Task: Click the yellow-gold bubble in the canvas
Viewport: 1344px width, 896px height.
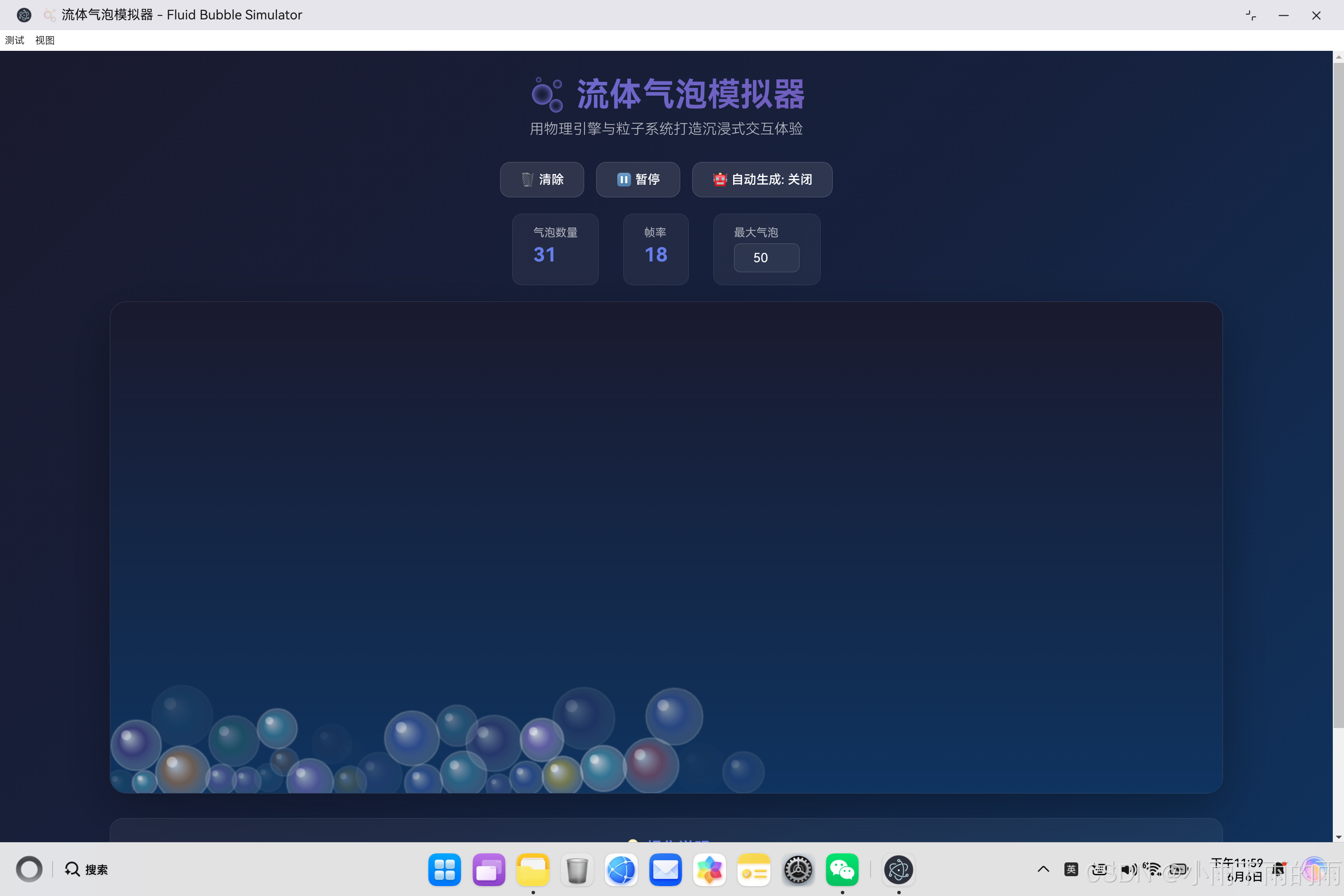Action: coord(562,775)
